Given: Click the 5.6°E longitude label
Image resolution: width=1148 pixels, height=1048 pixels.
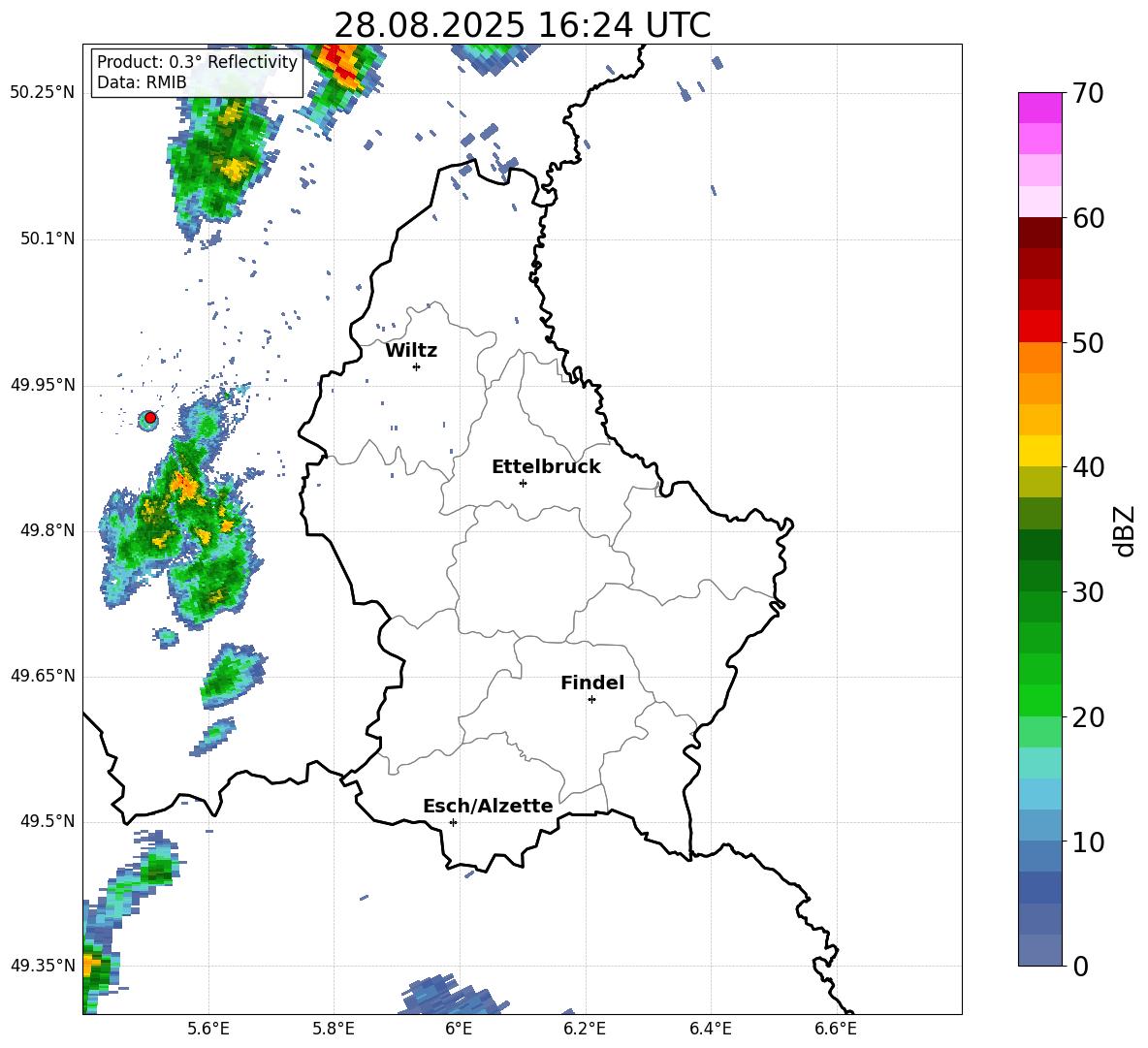Looking at the screenshot, I should (x=208, y=1029).
